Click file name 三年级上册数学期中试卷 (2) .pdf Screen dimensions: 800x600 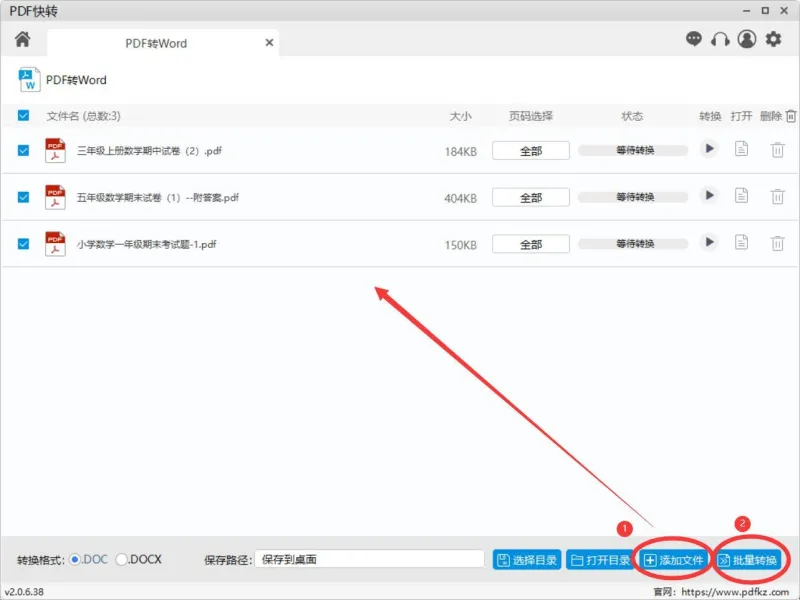coord(149,151)
